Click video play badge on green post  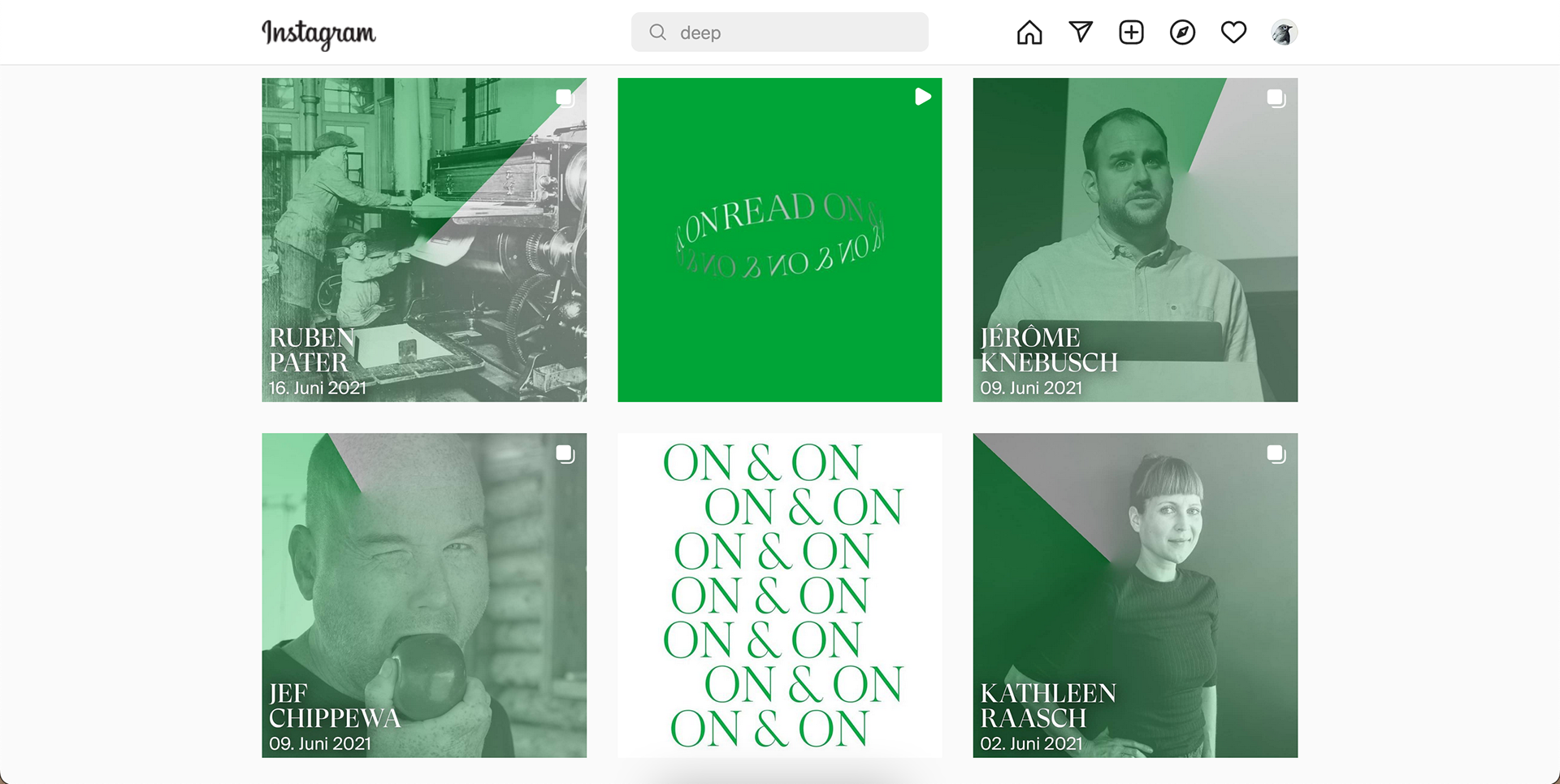coord(922,97)
